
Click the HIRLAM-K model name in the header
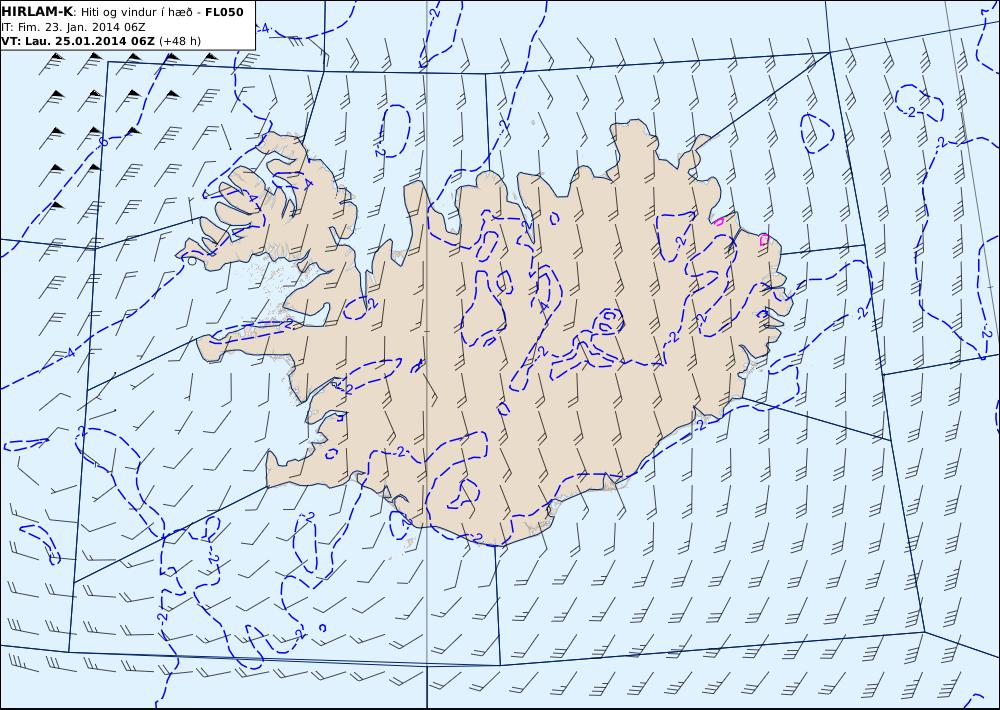(x=37, y=12)
